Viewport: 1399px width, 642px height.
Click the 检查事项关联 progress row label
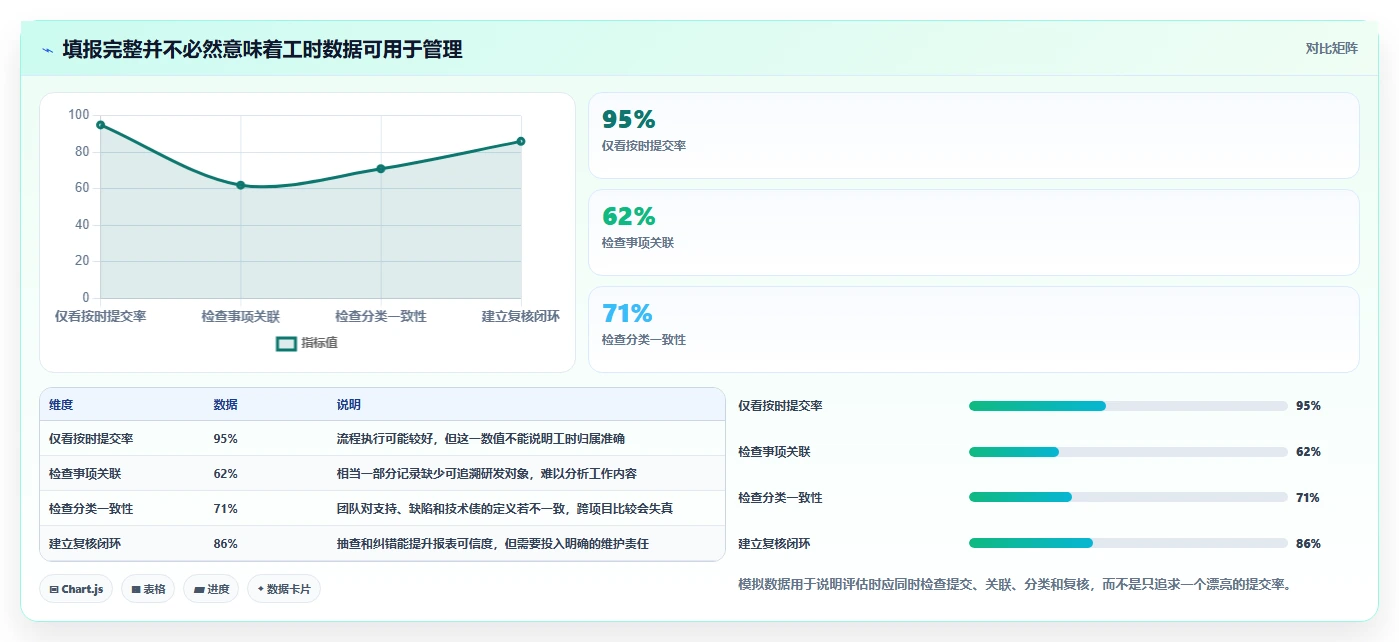774,452
